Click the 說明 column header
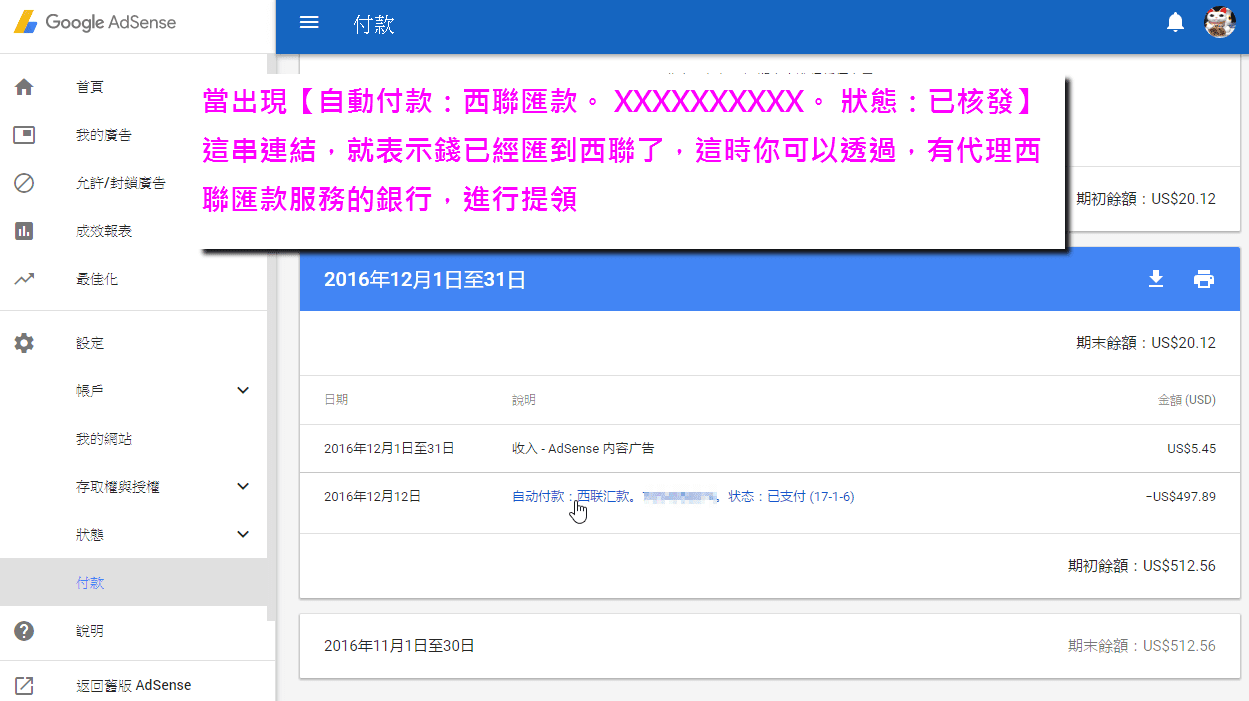Image resolution: width=1249 pixels, height=701 pixels. coord(524,400)
